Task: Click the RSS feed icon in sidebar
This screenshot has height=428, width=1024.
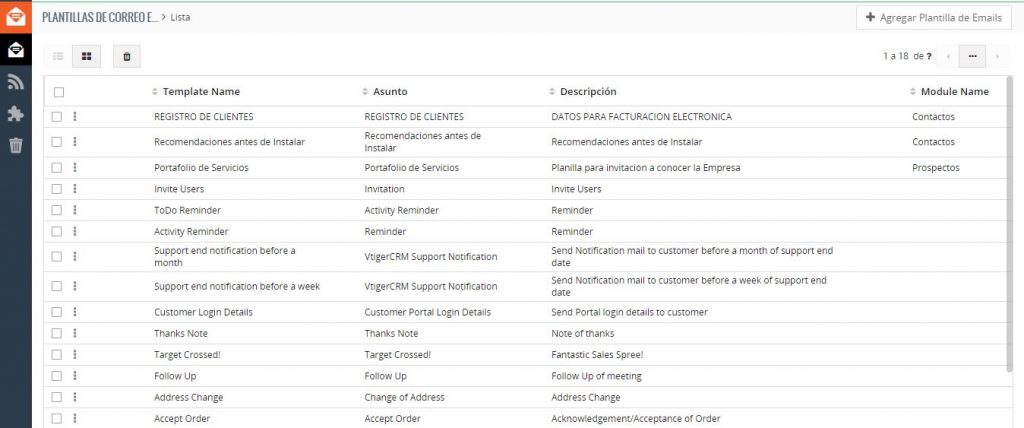Action: pyautogui.click(x=15, y=82)
